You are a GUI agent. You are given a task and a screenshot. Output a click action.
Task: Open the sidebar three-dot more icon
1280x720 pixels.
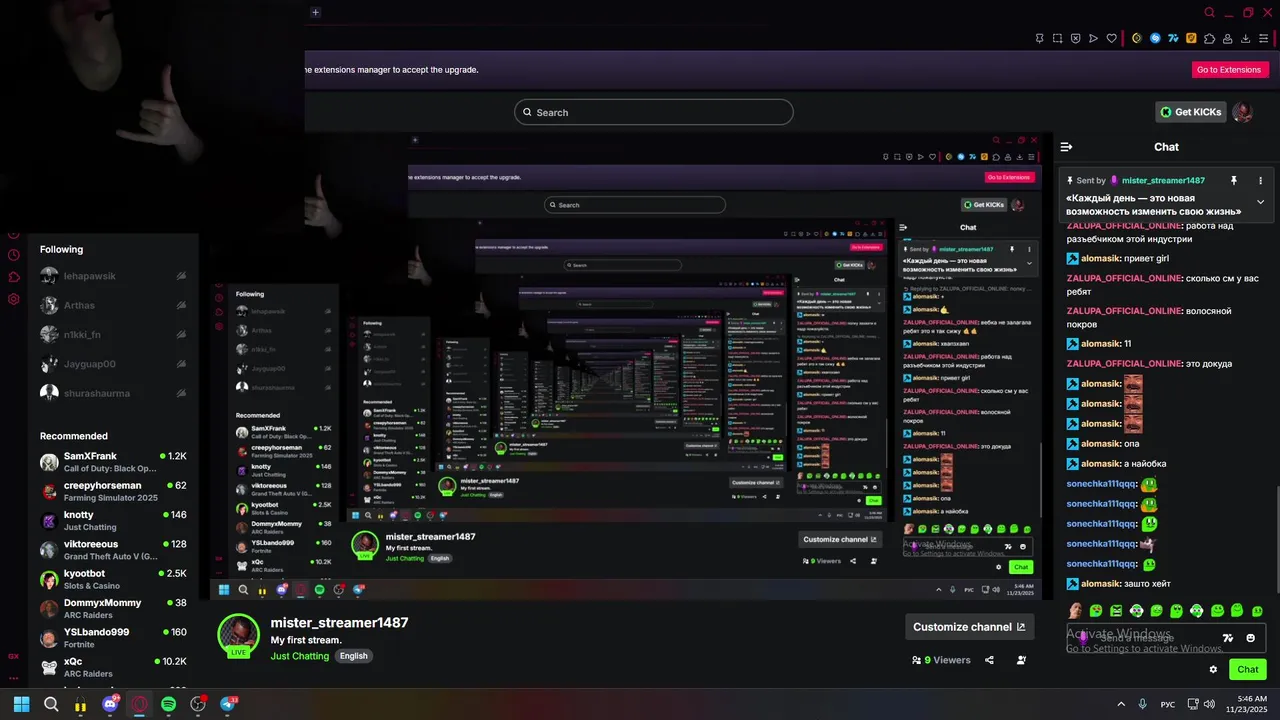click(13, 678)
